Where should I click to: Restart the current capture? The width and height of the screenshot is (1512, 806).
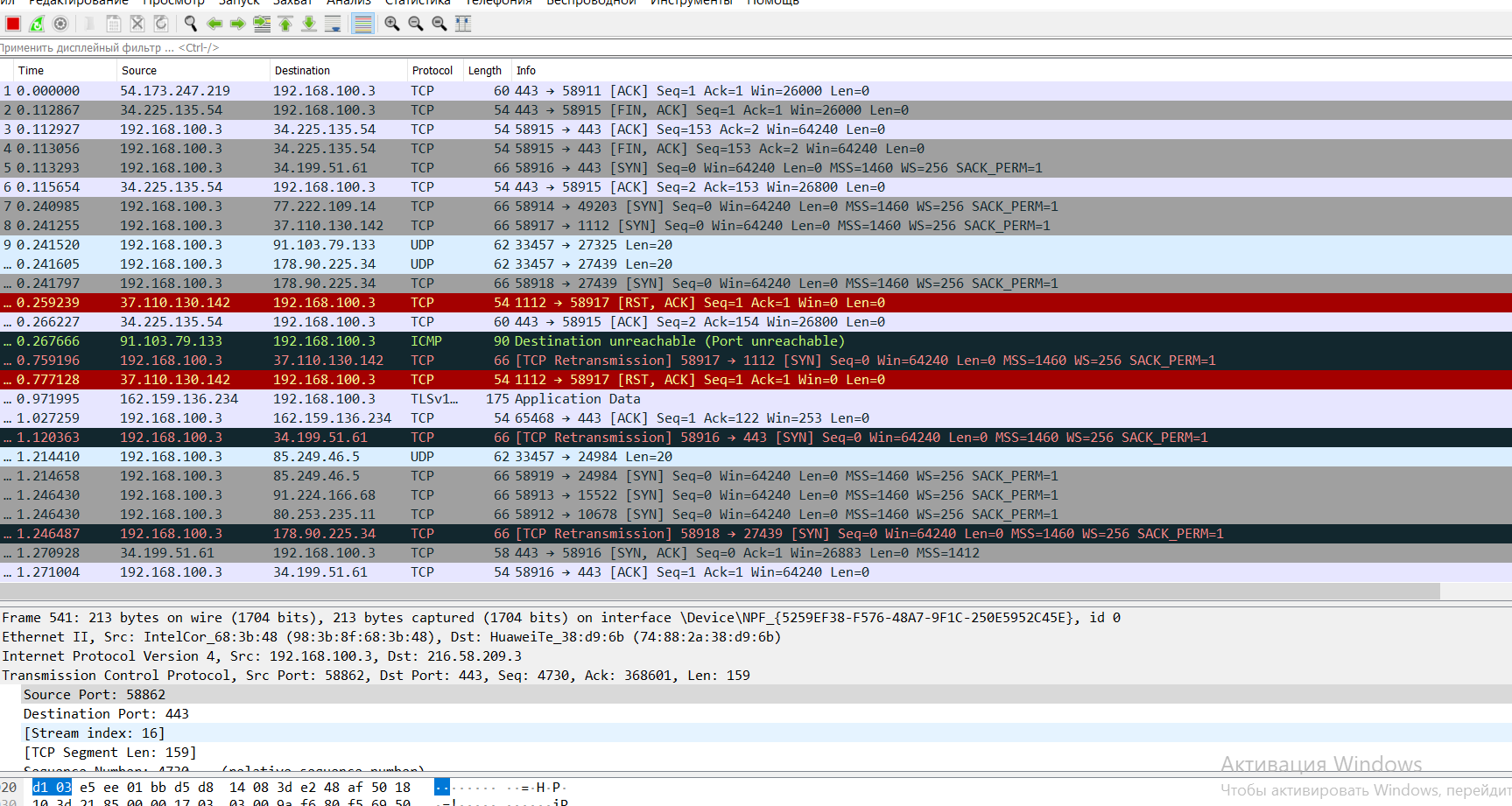(x=37, y=24)
